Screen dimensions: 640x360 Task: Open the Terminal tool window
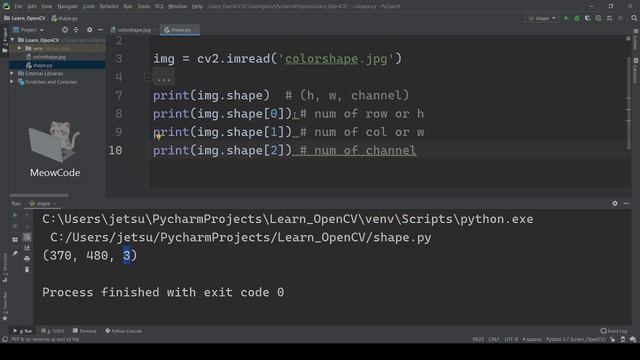pos(84,331)
